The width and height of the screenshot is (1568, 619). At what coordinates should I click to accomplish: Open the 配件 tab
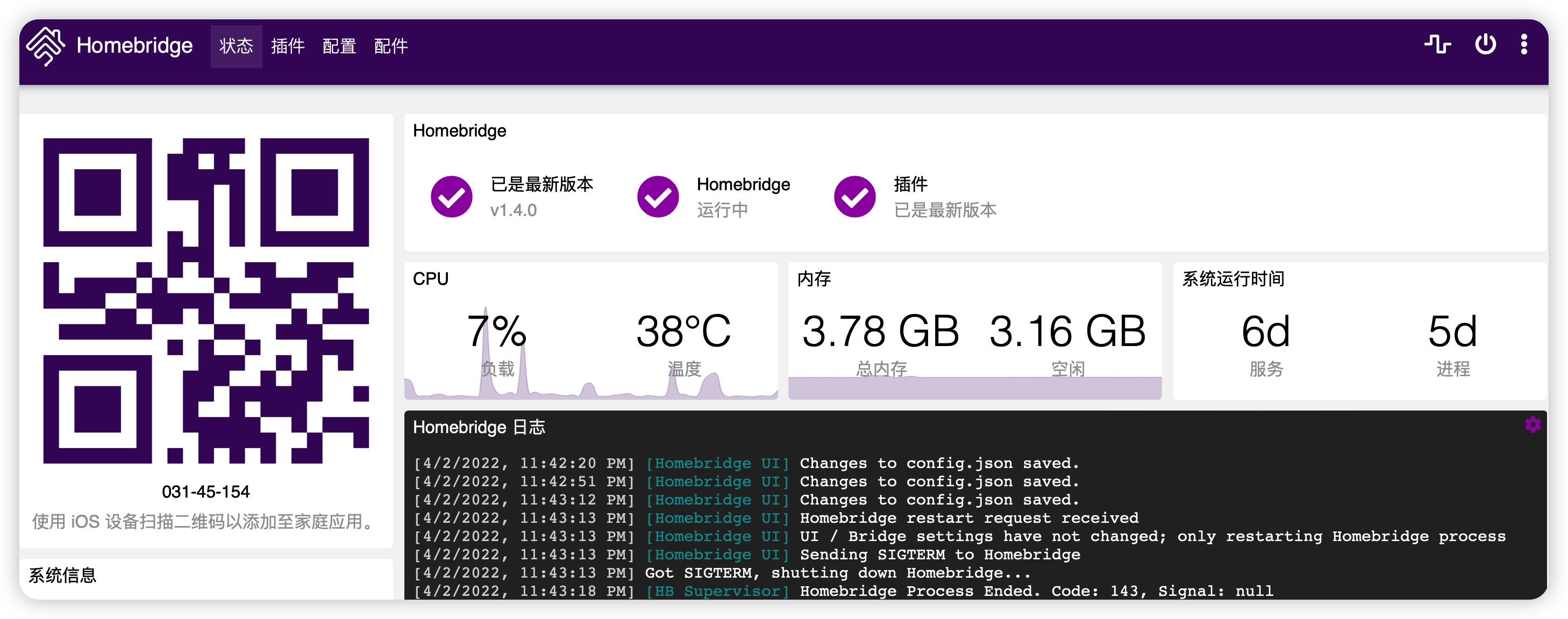(391, 46)
